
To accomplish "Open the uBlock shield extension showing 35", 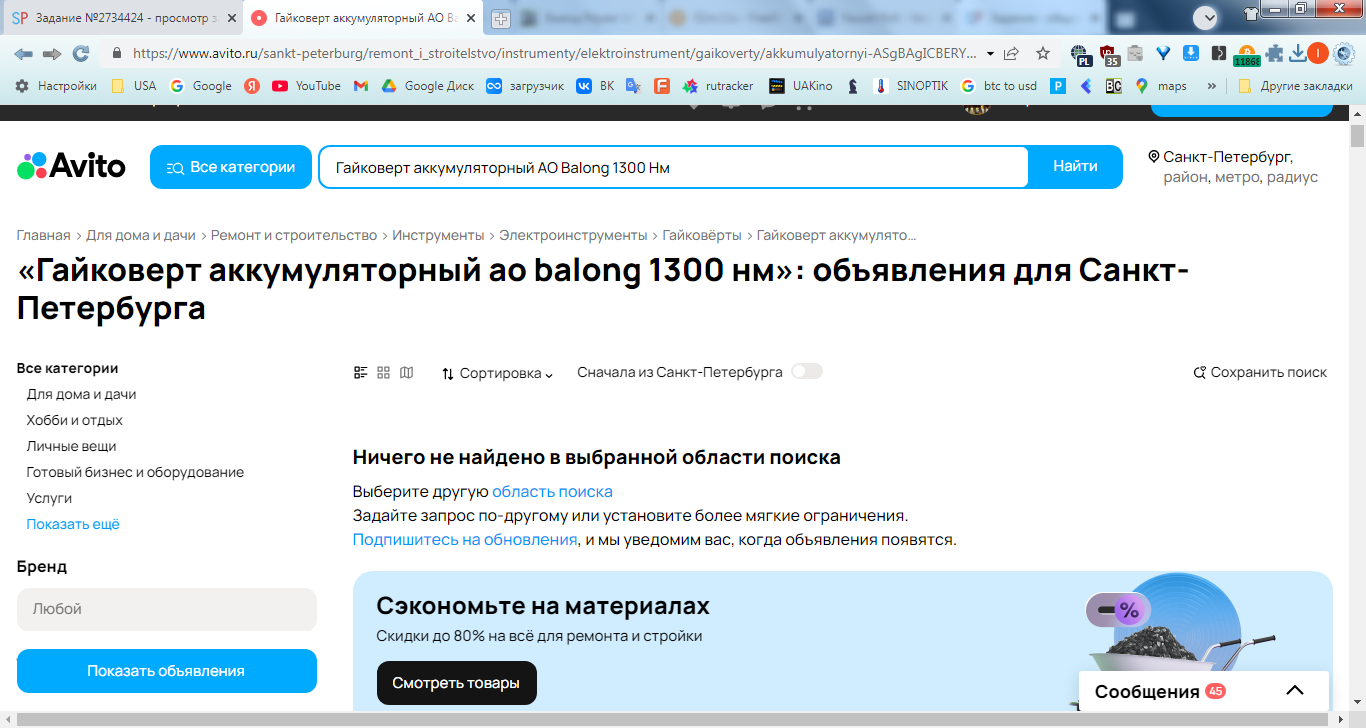I will tap(1110, 55).
